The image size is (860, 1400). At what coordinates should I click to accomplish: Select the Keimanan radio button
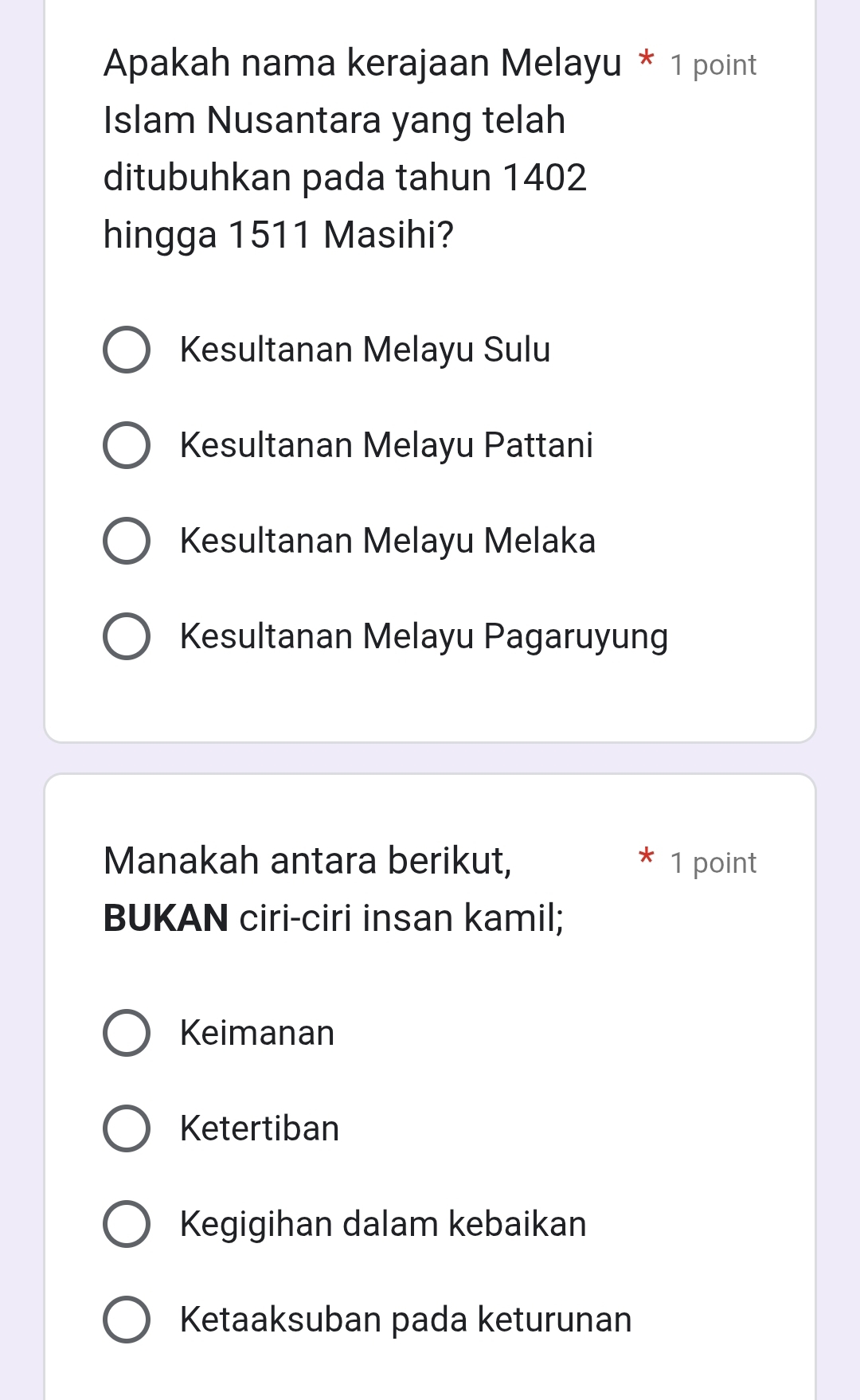(127, 1033)
